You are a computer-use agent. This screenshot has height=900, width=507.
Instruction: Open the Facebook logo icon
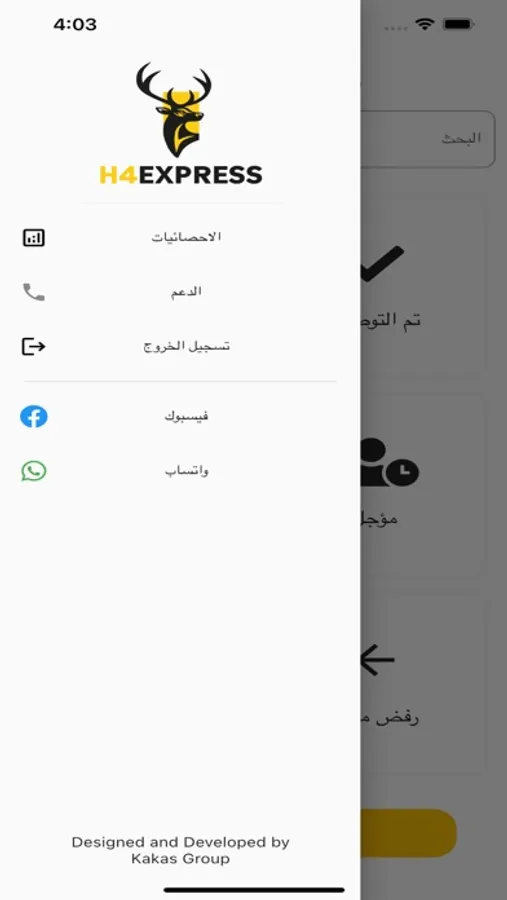click(34, 417)
